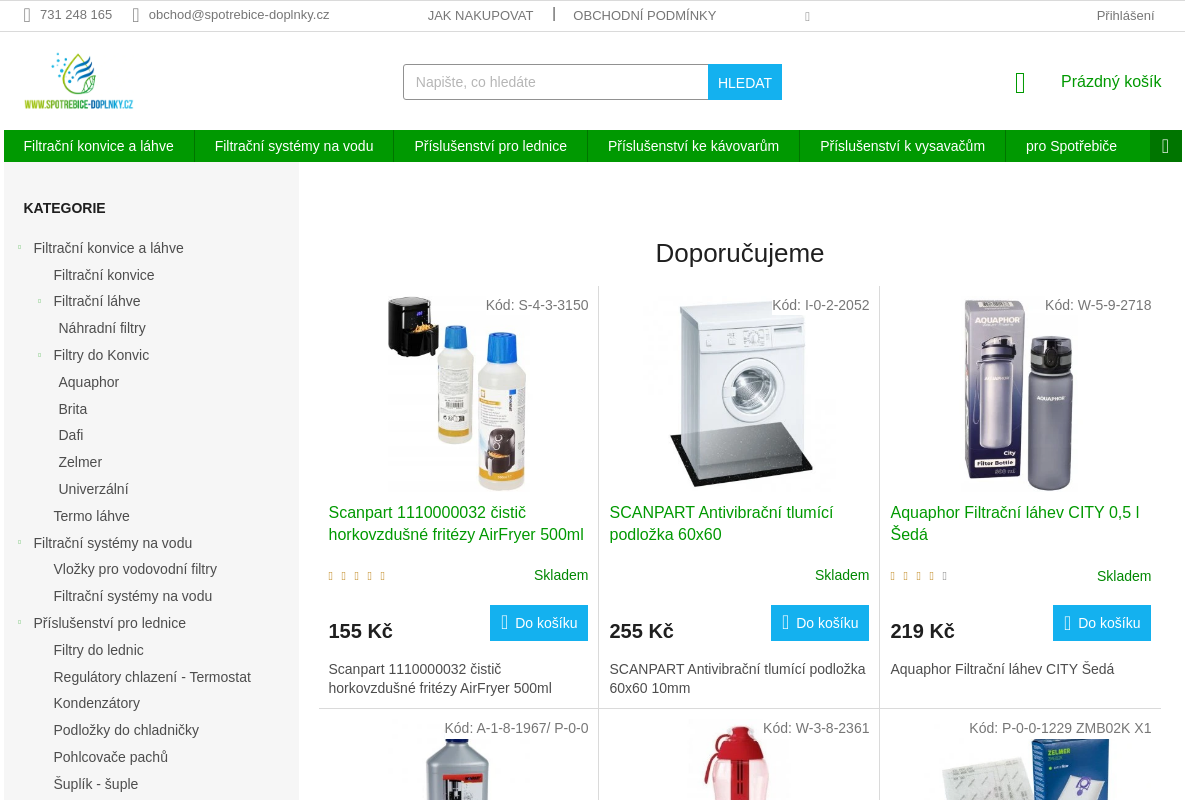Screen dimensions: 1200x800
Task: Open Příslušenství ke kávovarům menu tab
Action: (693, 146)
